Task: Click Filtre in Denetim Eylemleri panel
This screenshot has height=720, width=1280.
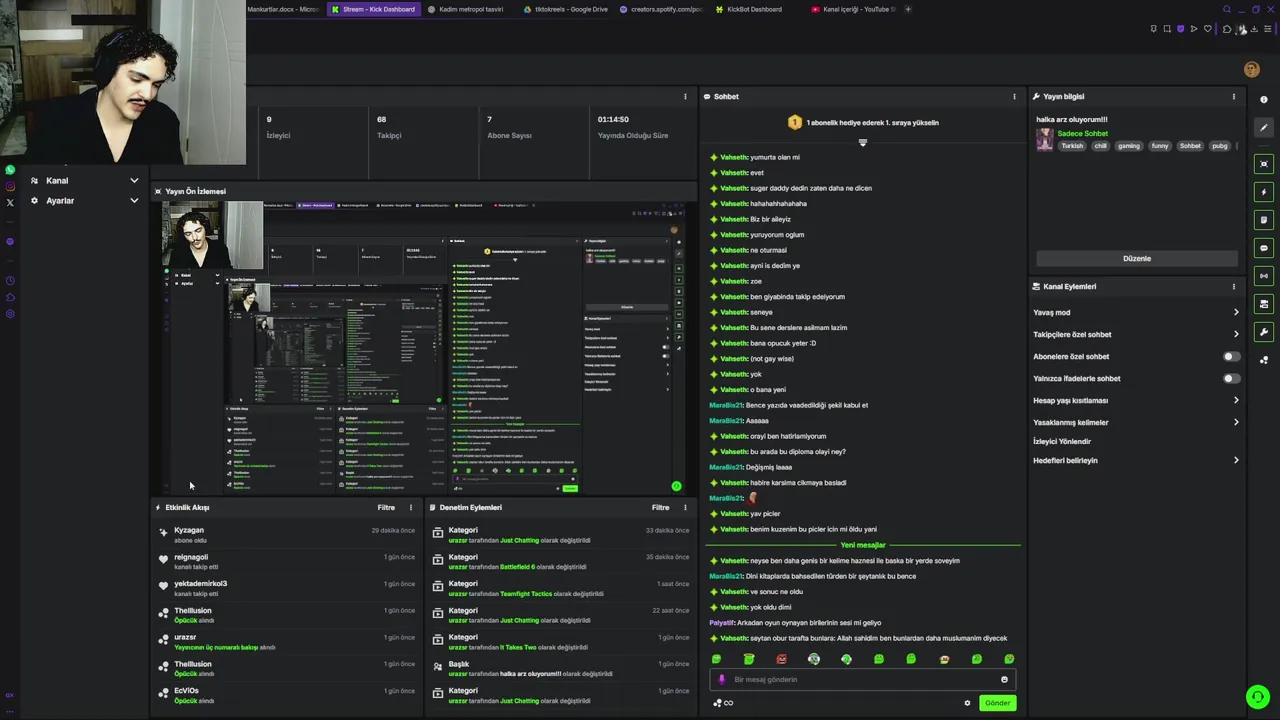Action: tap(661, 508)
